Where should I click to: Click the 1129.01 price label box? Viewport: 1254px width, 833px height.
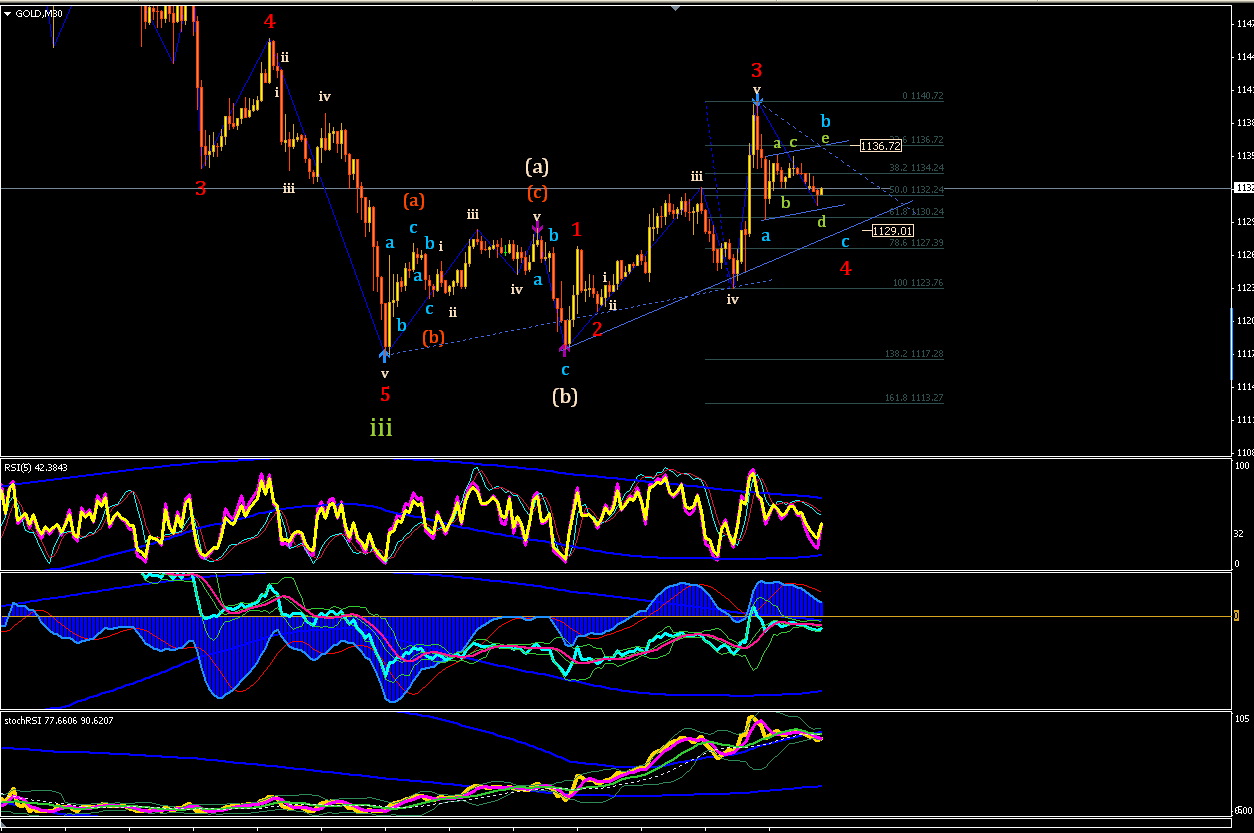coord(891,231)
